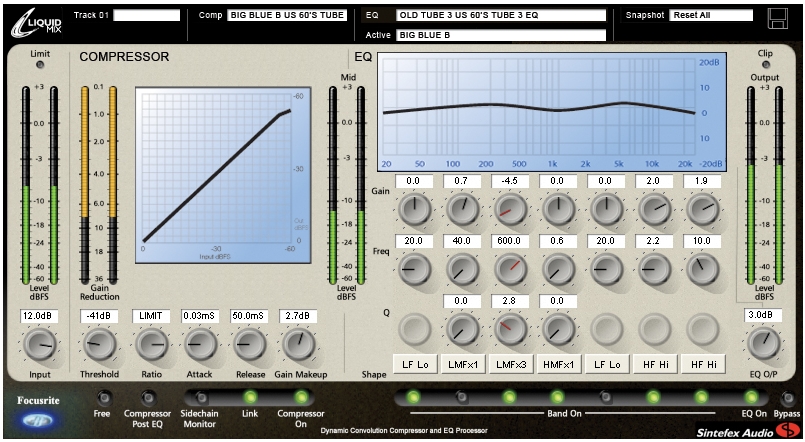Click the Input gain knob
Viewport: 805px width, 442px height.
[40, 344]
